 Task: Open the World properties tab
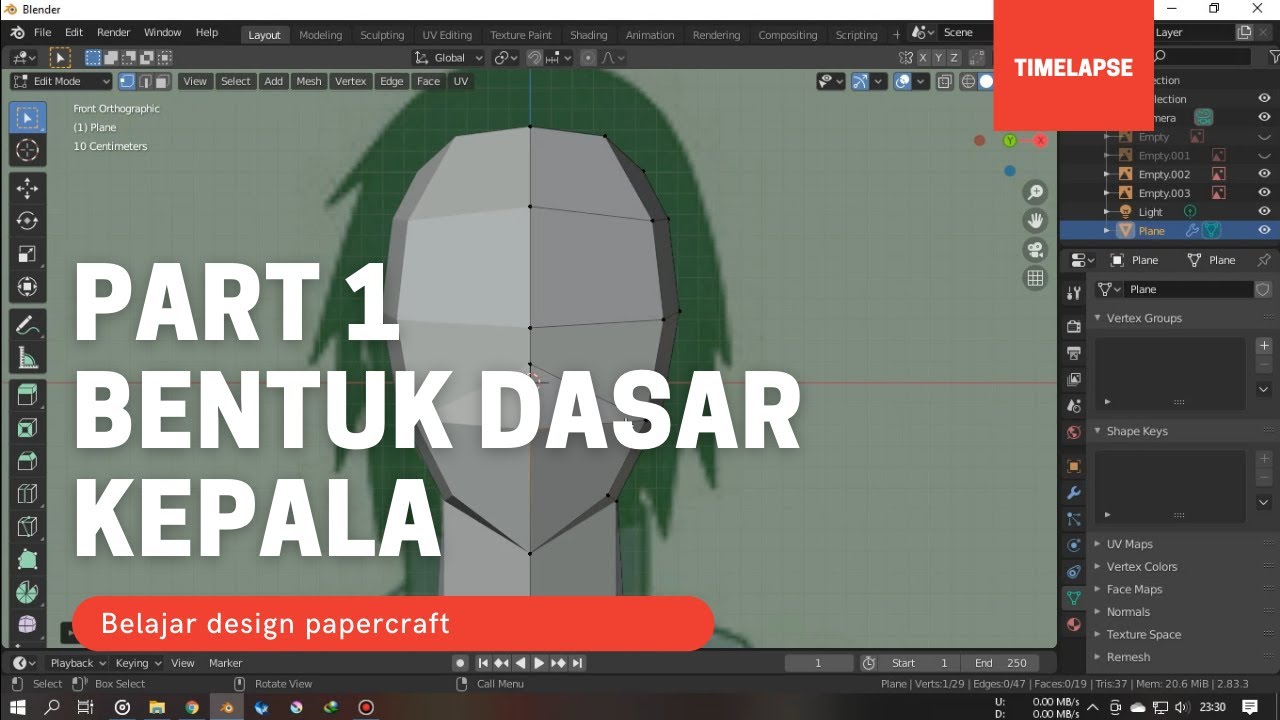pyautogui.click(x=1074, y=432)
